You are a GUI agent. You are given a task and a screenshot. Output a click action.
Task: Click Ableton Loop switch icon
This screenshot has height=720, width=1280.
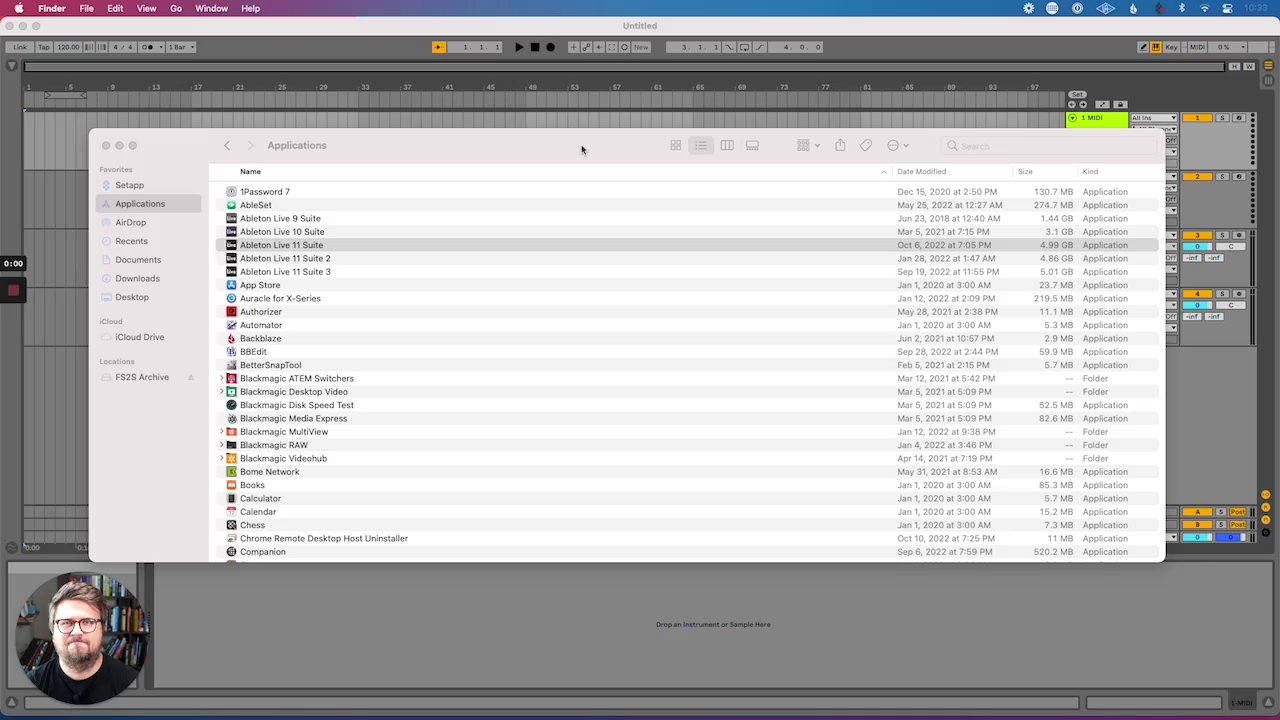744,47
